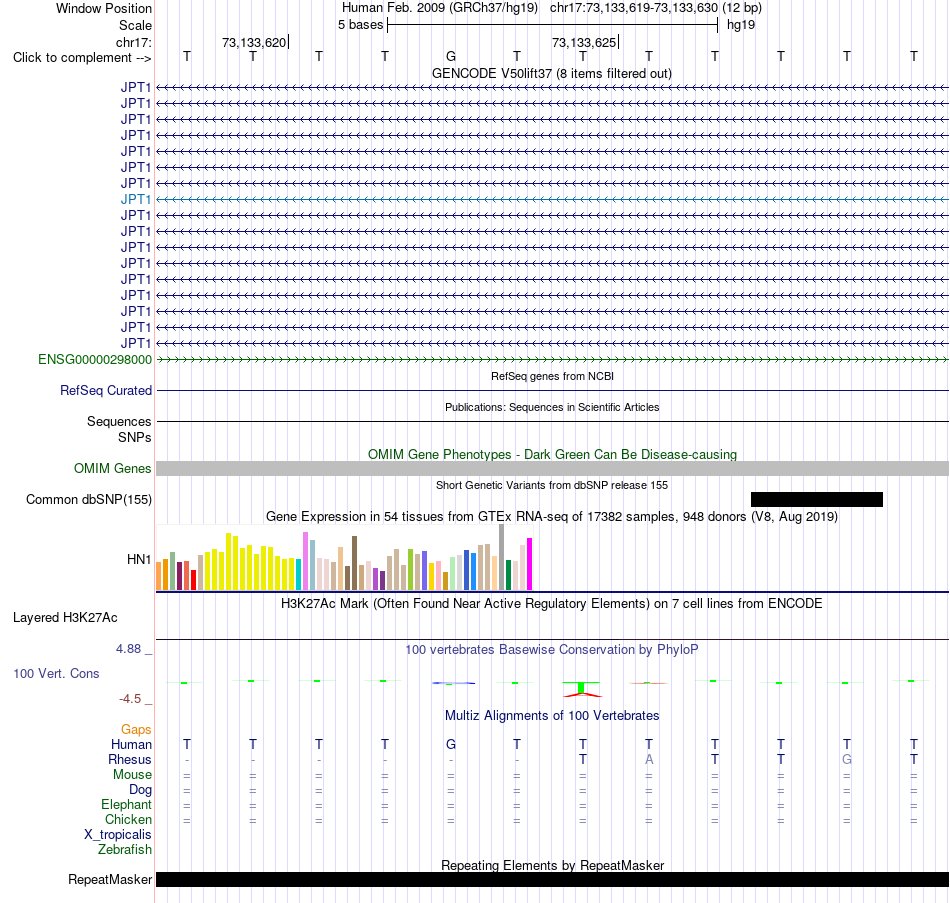Click the green and red PhyloP conservation peak
Viewport: 950px width, 903px height.
tap(582, 689)
